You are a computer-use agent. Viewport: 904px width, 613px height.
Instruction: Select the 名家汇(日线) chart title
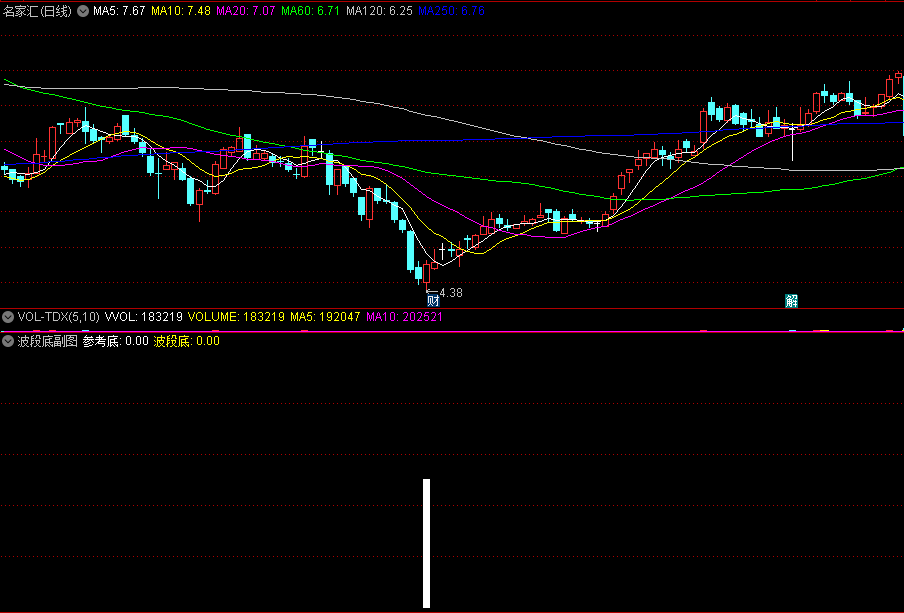[x=37, y=11]
